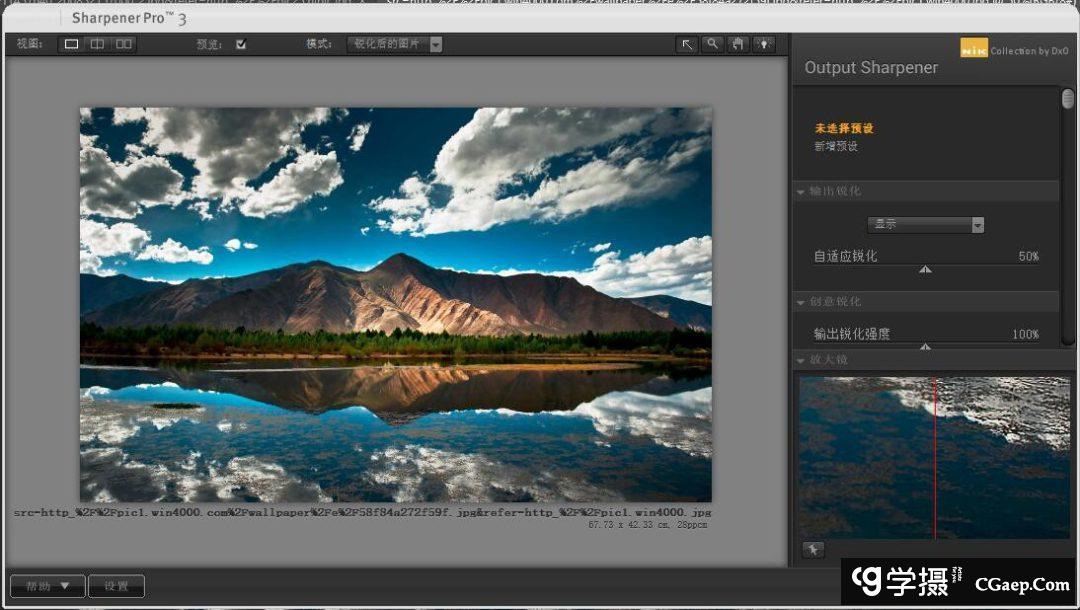Switch to side-by-side preview view icon
Screen dimensions: 1080x610
123,44
